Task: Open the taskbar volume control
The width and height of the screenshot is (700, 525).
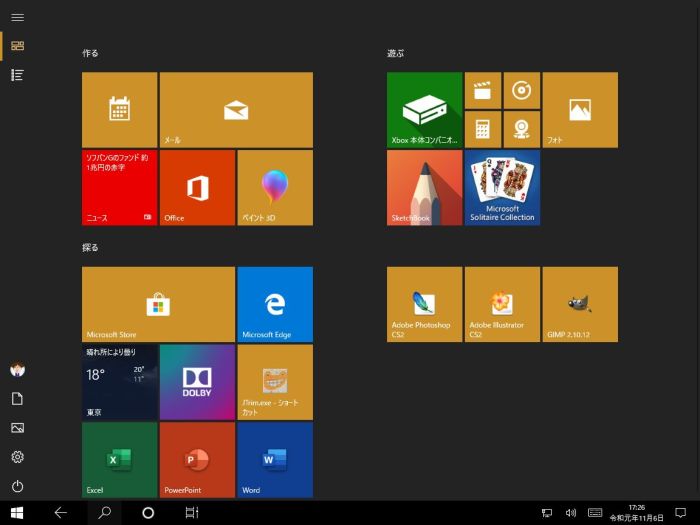Action: (x=570, y=512)
